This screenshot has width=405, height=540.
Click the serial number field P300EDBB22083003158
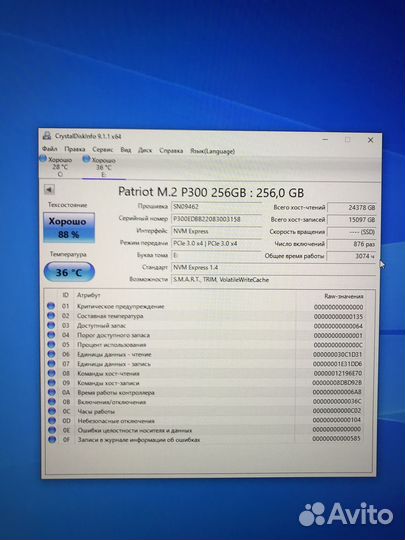click(217, 219)
